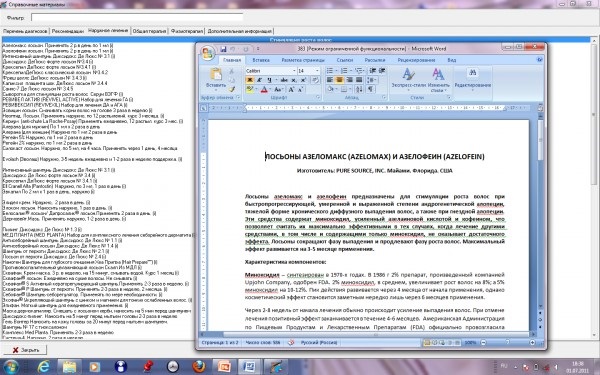Click the Save icon in Word quick access toolbar
Image resolution: width=600 pixels, height=375 pixels.
[x=223, y=49]
